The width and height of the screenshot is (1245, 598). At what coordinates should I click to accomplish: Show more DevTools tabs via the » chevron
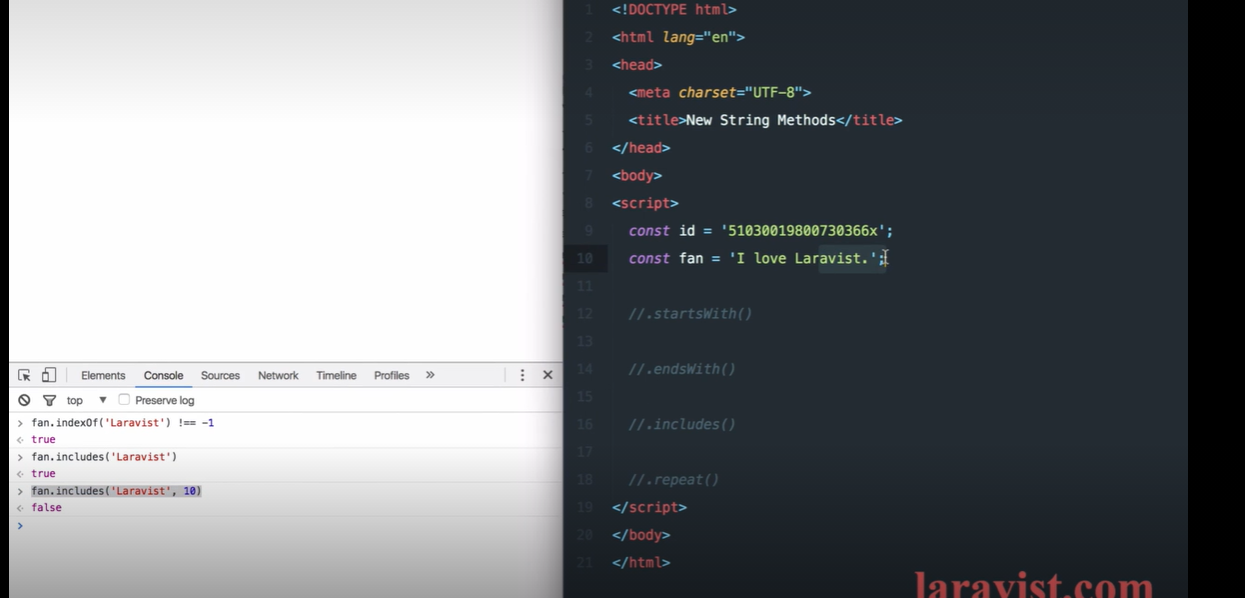(x=430, y=375)
